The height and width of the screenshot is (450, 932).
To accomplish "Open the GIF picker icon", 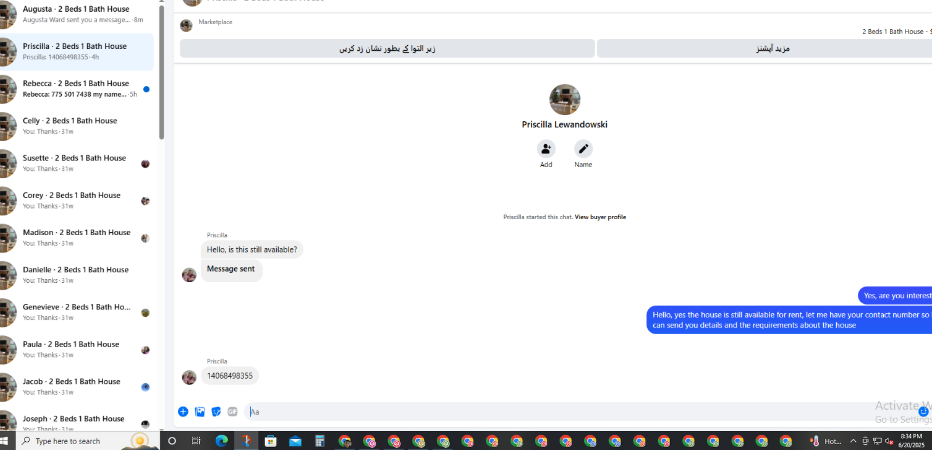I will [232, 411].
